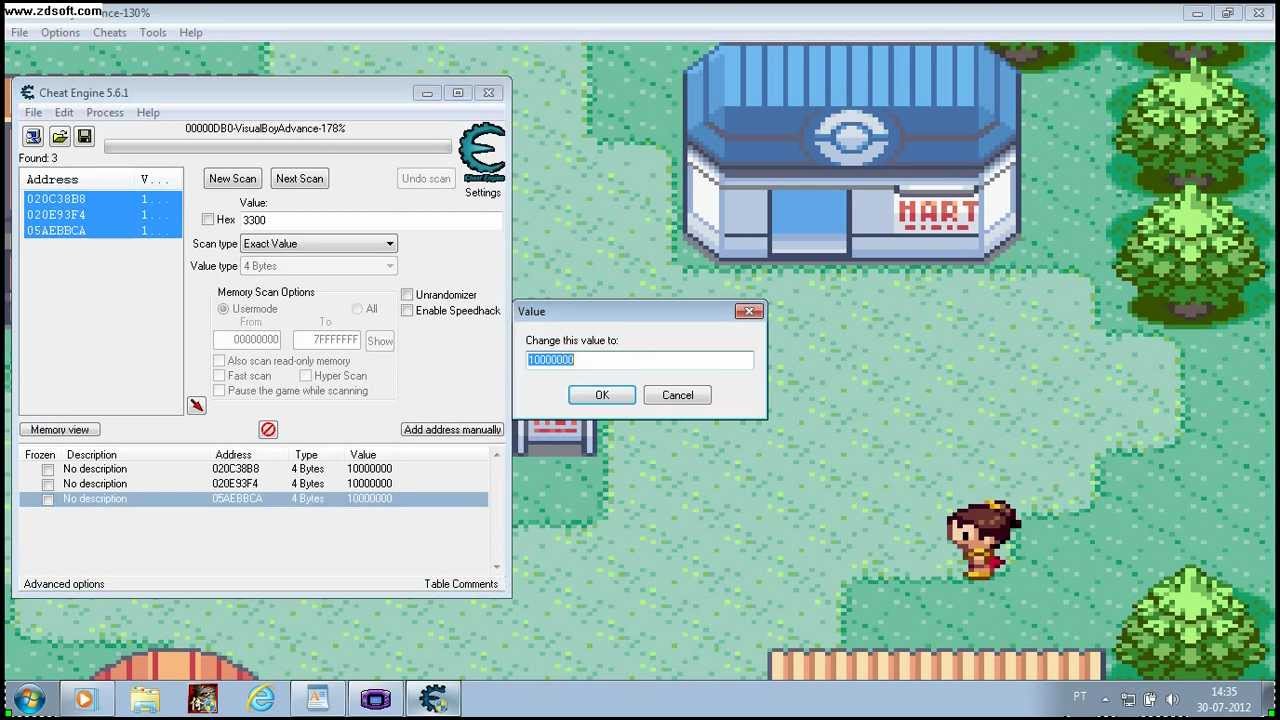Viewport: 1280px width, 720px height.
Task: Select the Usermode radio button
Action: click(223, 309)
